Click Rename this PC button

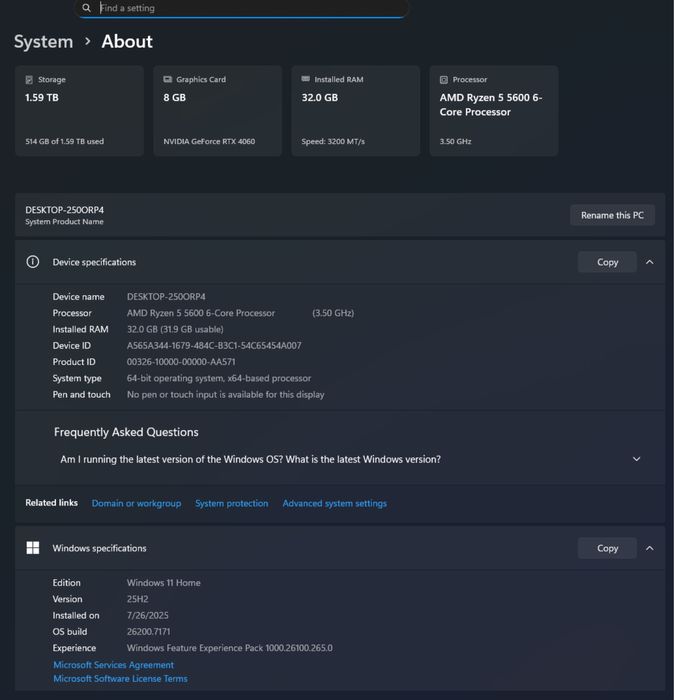[x=612, y=215]
